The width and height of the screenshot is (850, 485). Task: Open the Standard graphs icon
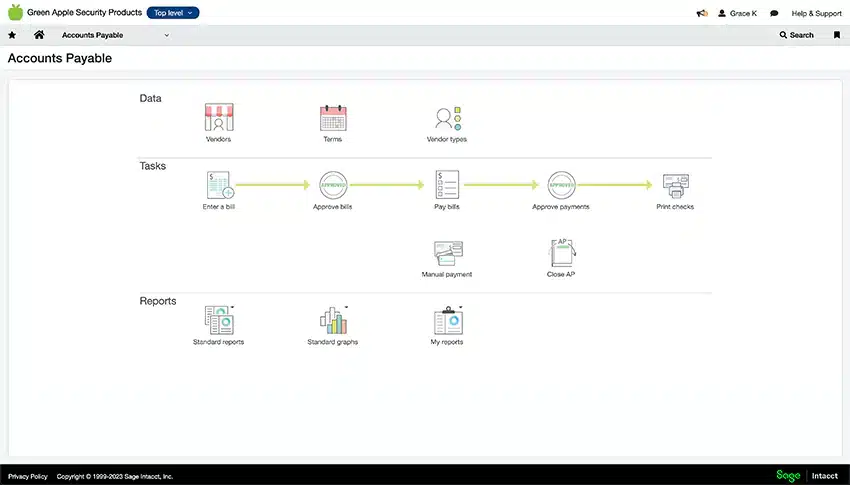[x=333, y=320]
